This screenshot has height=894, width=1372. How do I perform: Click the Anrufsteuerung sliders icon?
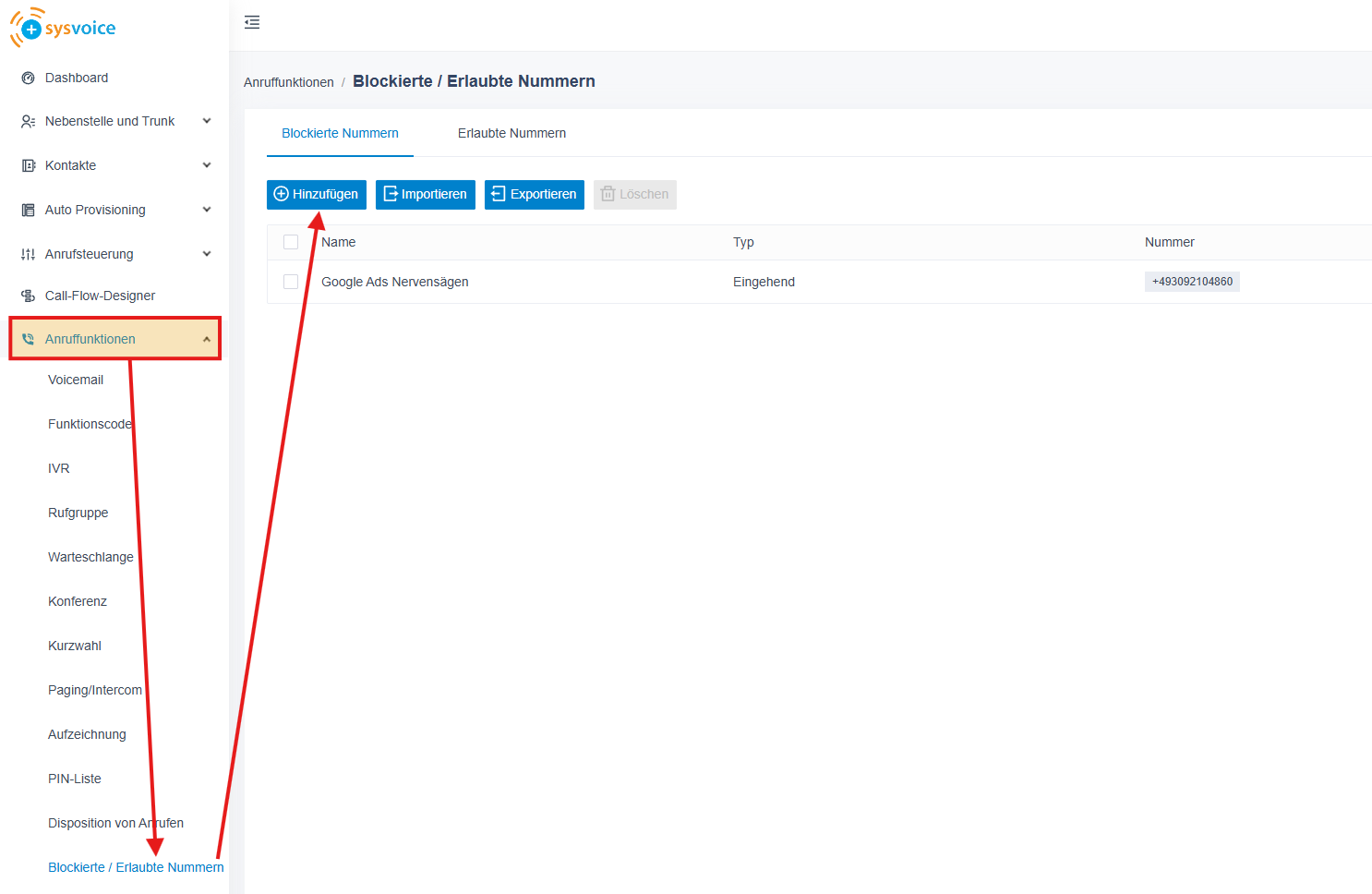[28, 255]
